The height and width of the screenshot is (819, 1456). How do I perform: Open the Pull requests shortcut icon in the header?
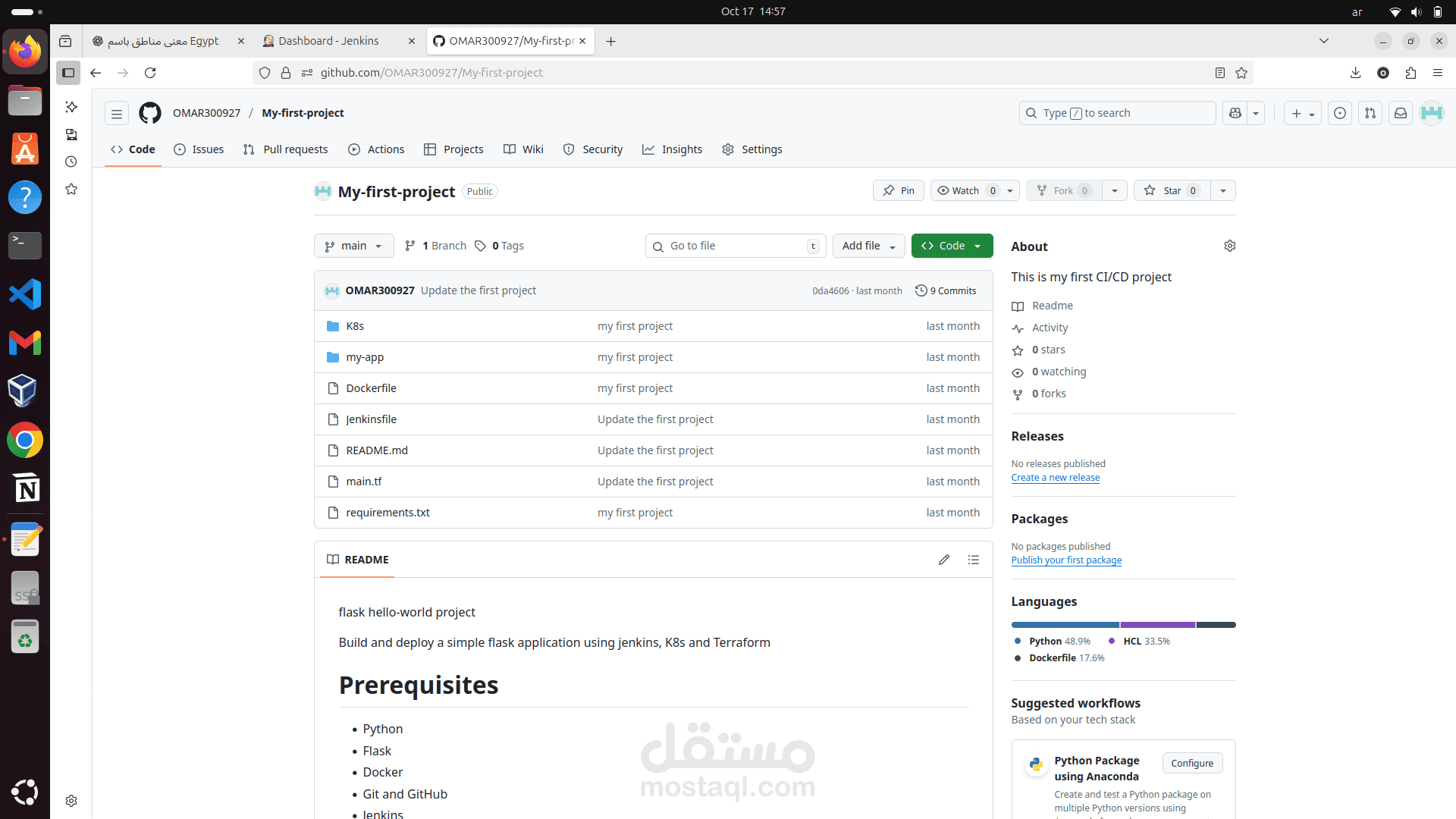point(1370,113)
